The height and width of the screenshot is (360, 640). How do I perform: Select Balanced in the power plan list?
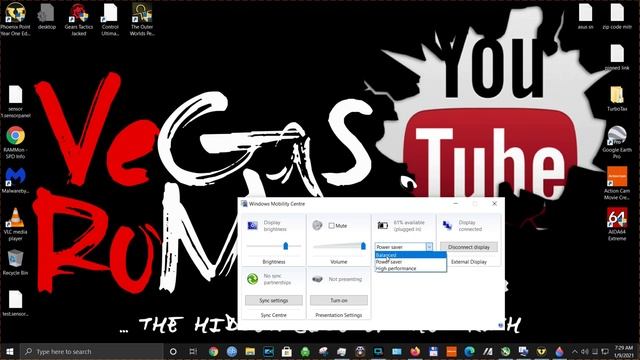[411, 255]
